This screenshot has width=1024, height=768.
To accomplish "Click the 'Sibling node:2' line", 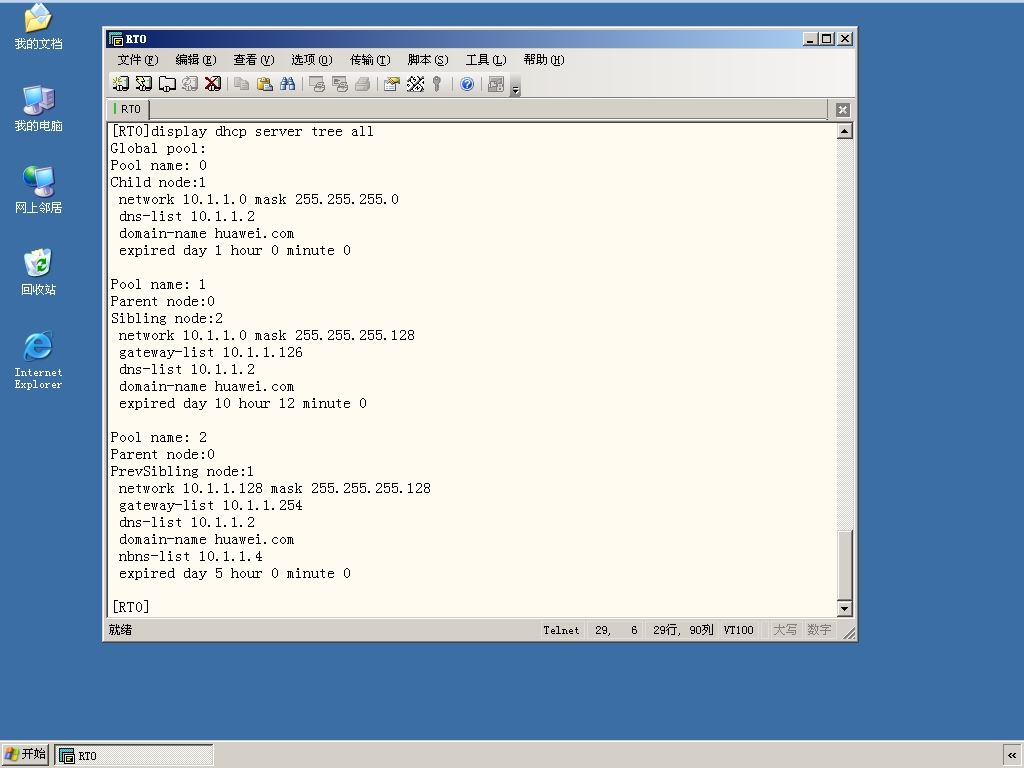I will [167, 319].
